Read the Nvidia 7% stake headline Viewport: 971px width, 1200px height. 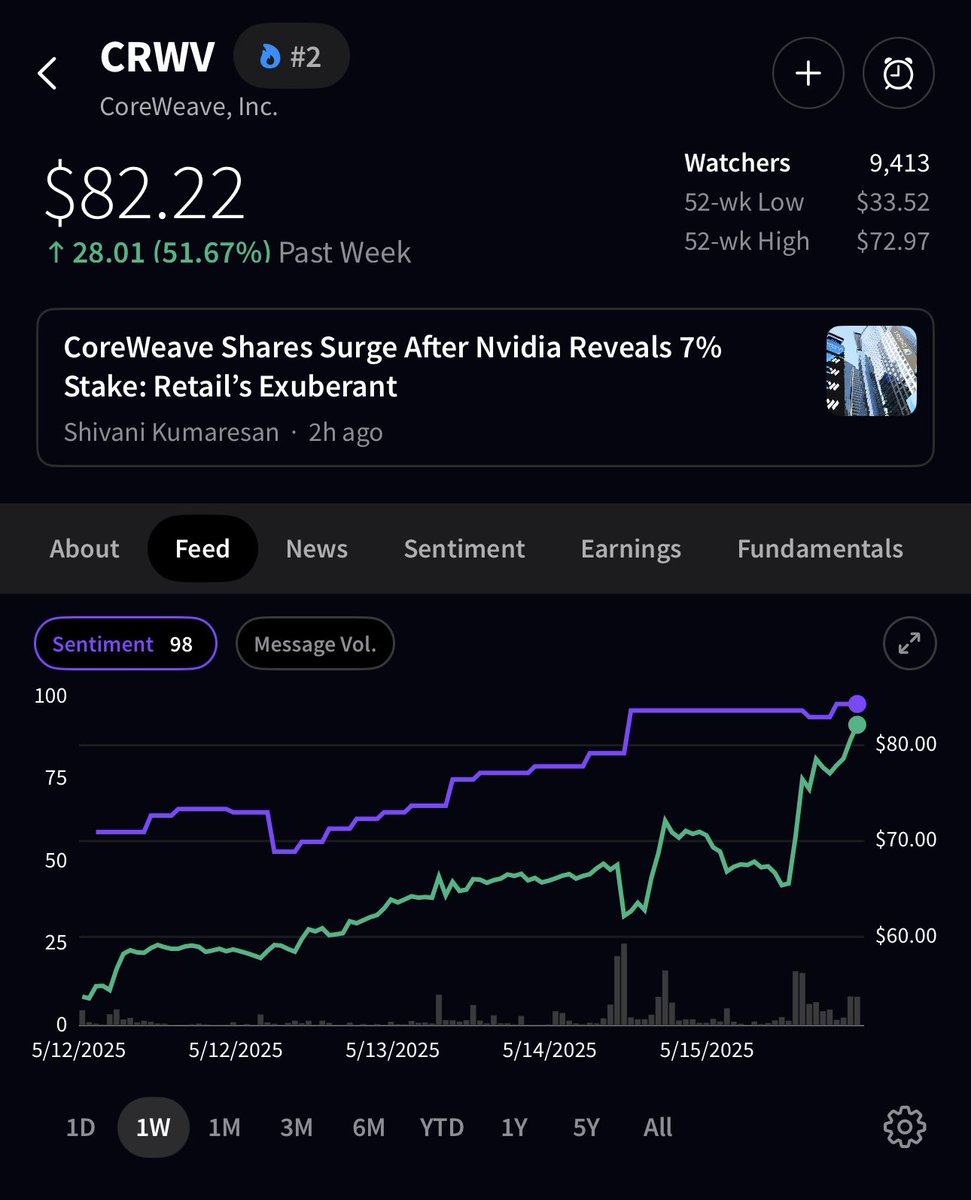point(393,366)
